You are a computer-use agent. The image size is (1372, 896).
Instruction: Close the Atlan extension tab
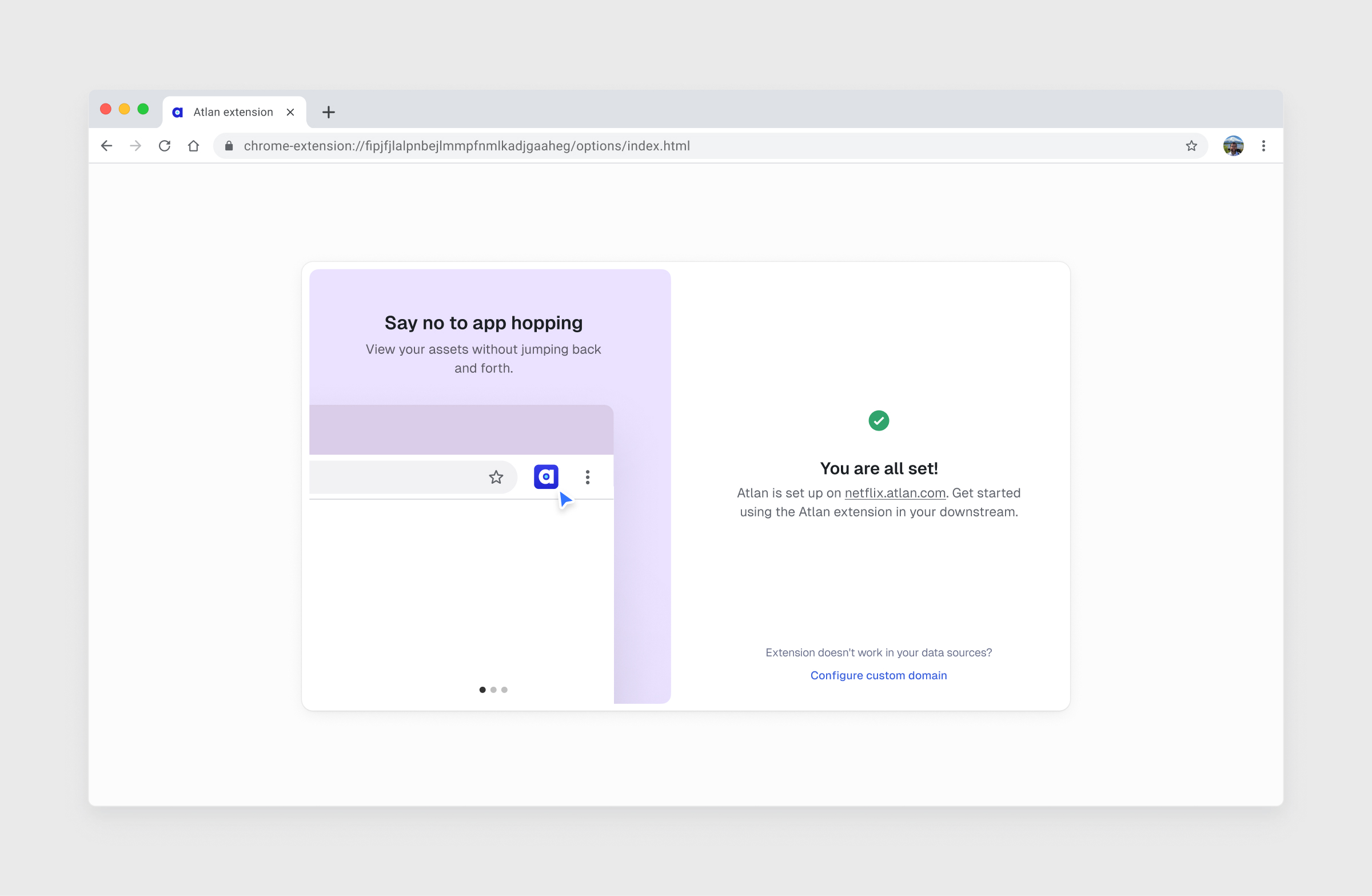(x=290, y=112)
